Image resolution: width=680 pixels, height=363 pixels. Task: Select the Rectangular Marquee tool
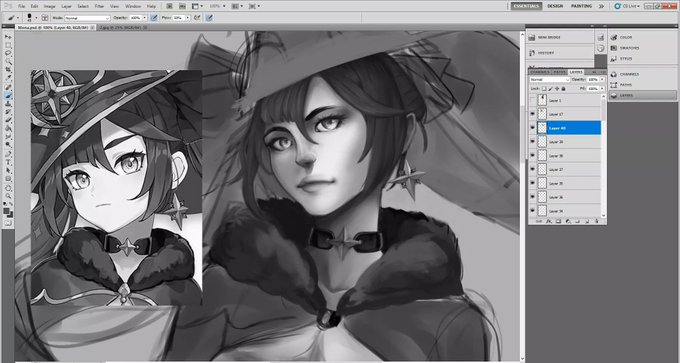pyautogui.click(x=8, y=45)
